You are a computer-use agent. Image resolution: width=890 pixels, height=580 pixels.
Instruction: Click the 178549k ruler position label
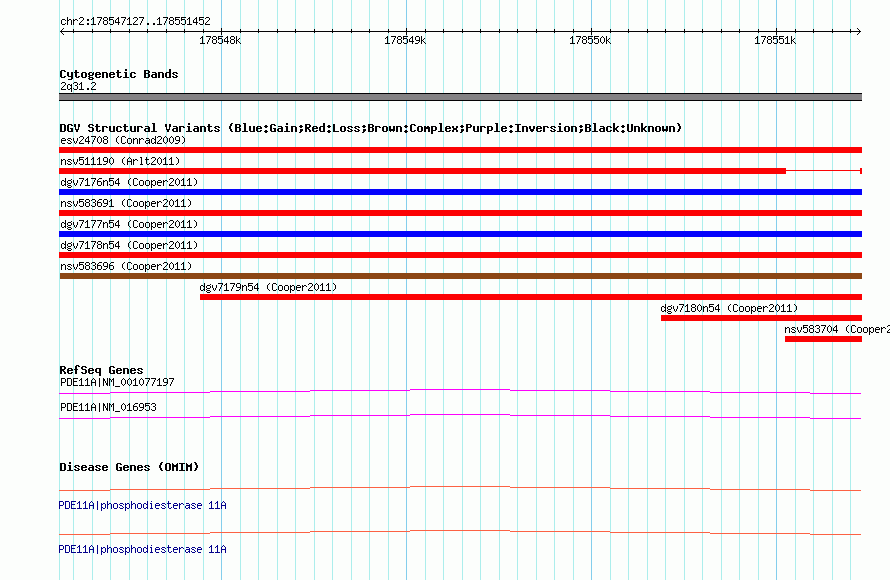pyautogui.click(x=405, y=40)
